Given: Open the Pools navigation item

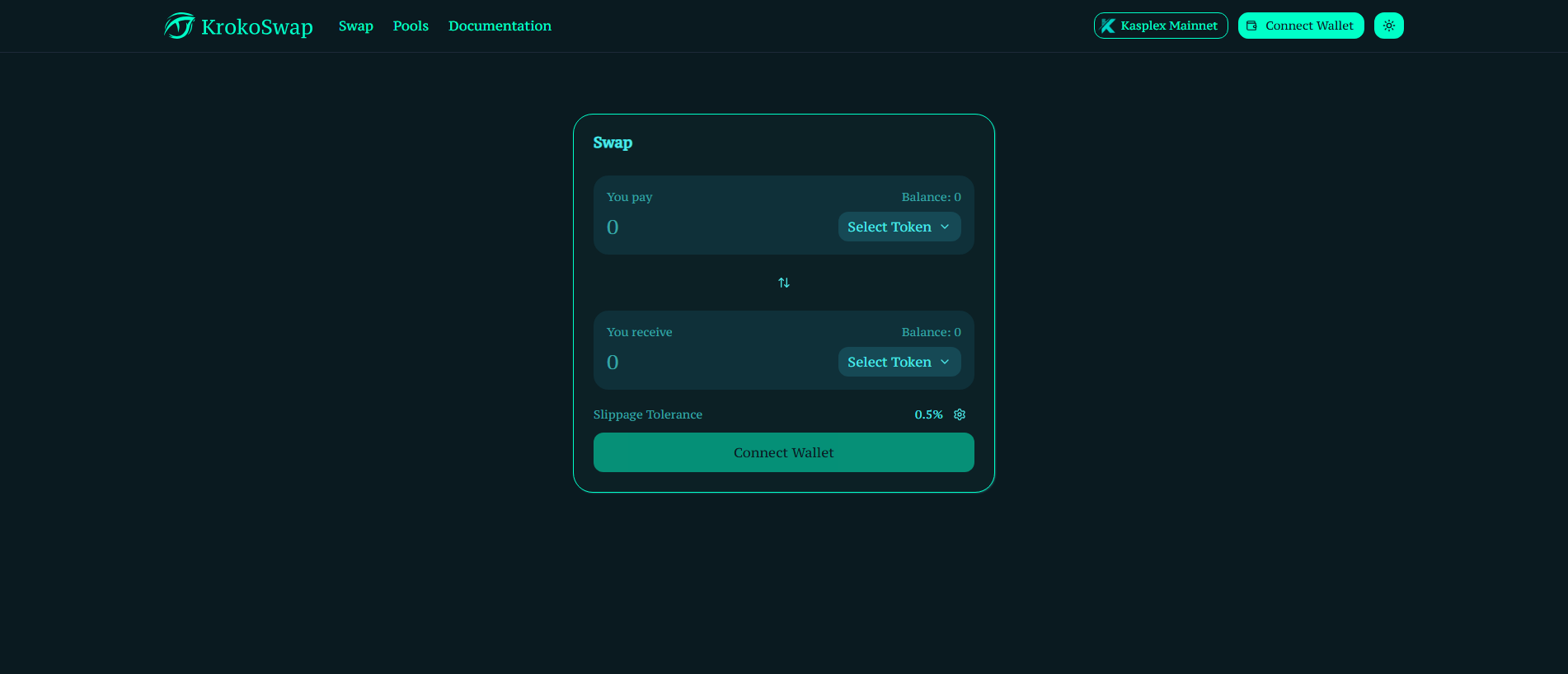Looking at the screenshot, I should click(411, 26).
